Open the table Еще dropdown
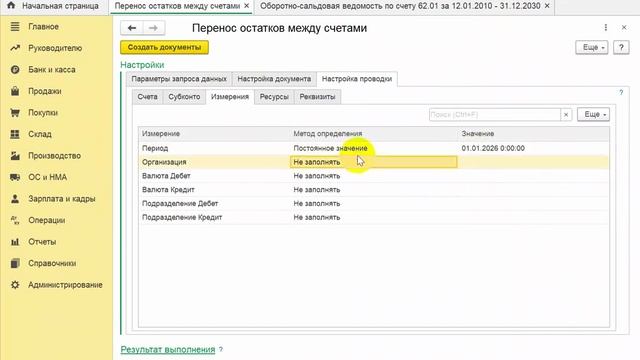The image size is (640, 360). (593, 115)
